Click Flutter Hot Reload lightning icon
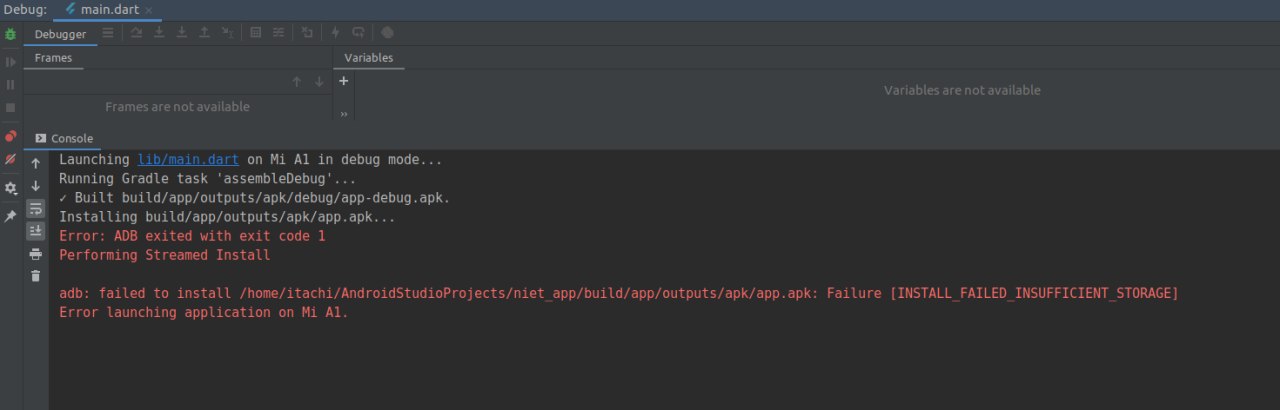Screen dimensions: 1280x410 [x=335, y=33]
